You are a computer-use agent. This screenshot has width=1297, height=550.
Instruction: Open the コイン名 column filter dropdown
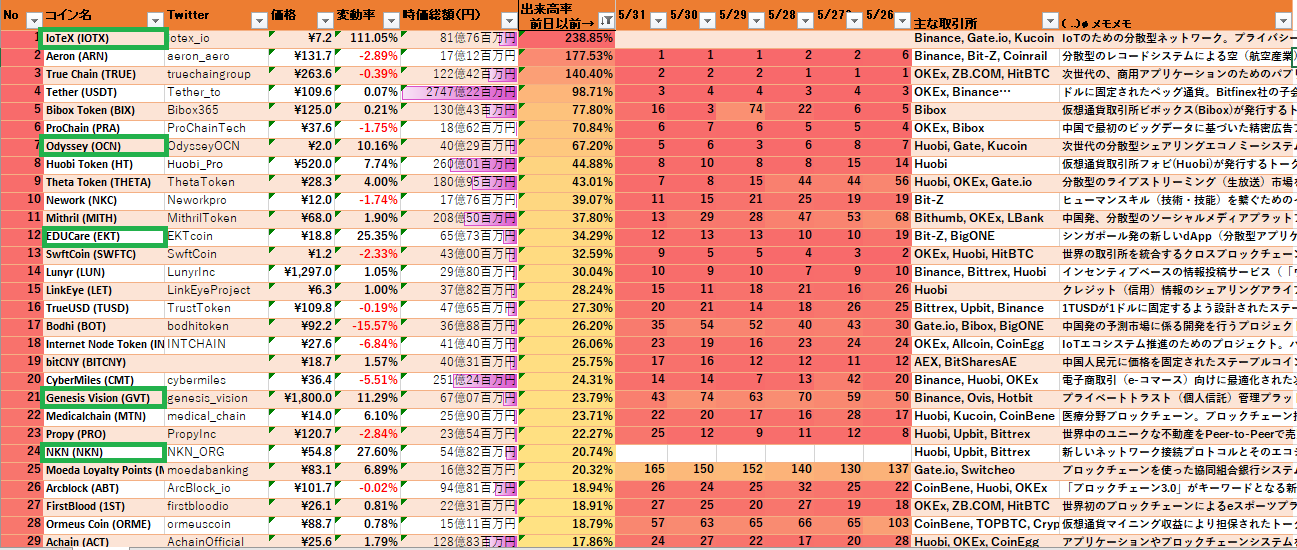(x=155, y=20)
